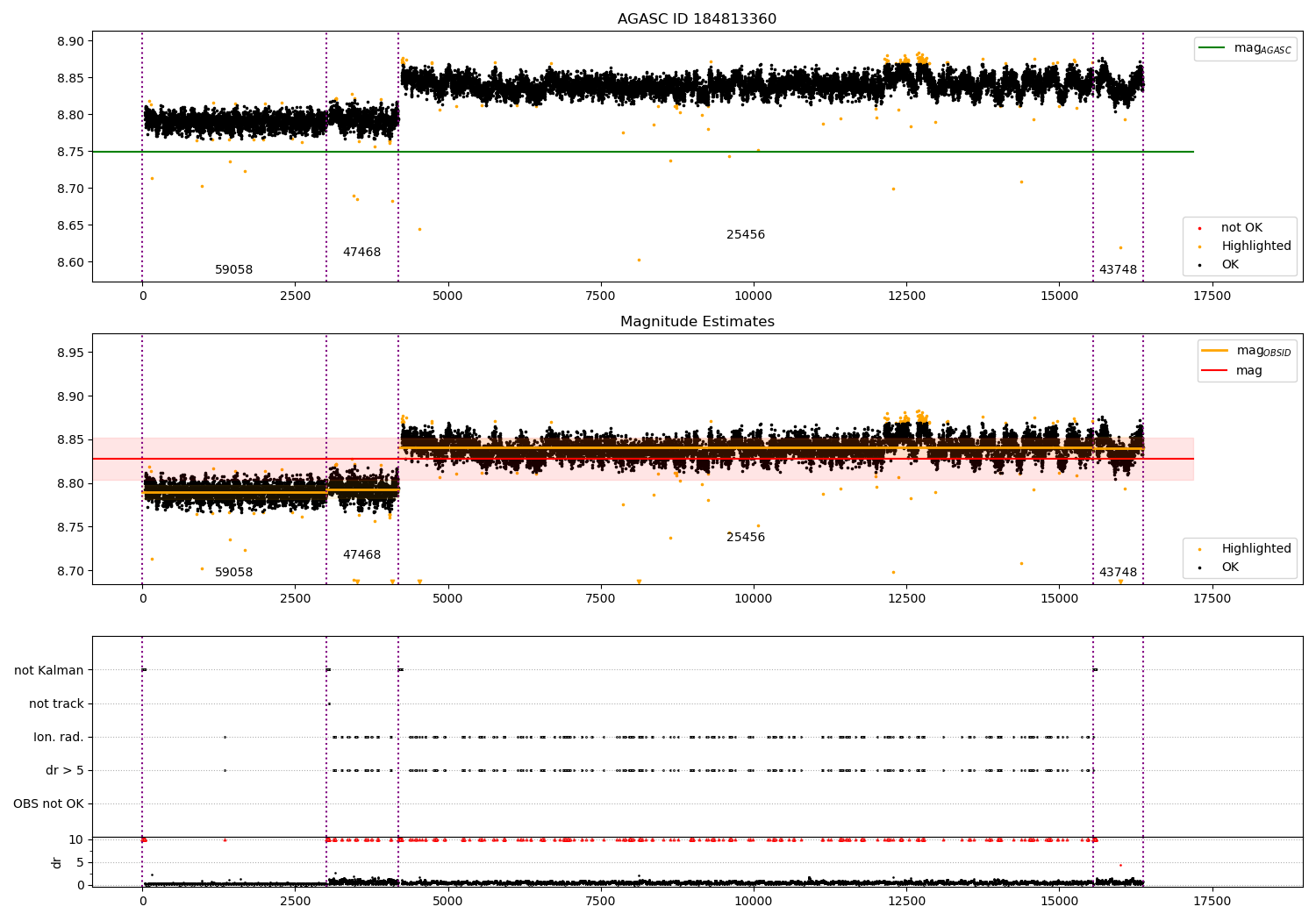Click the 8.60 tick in top plot

70,262
